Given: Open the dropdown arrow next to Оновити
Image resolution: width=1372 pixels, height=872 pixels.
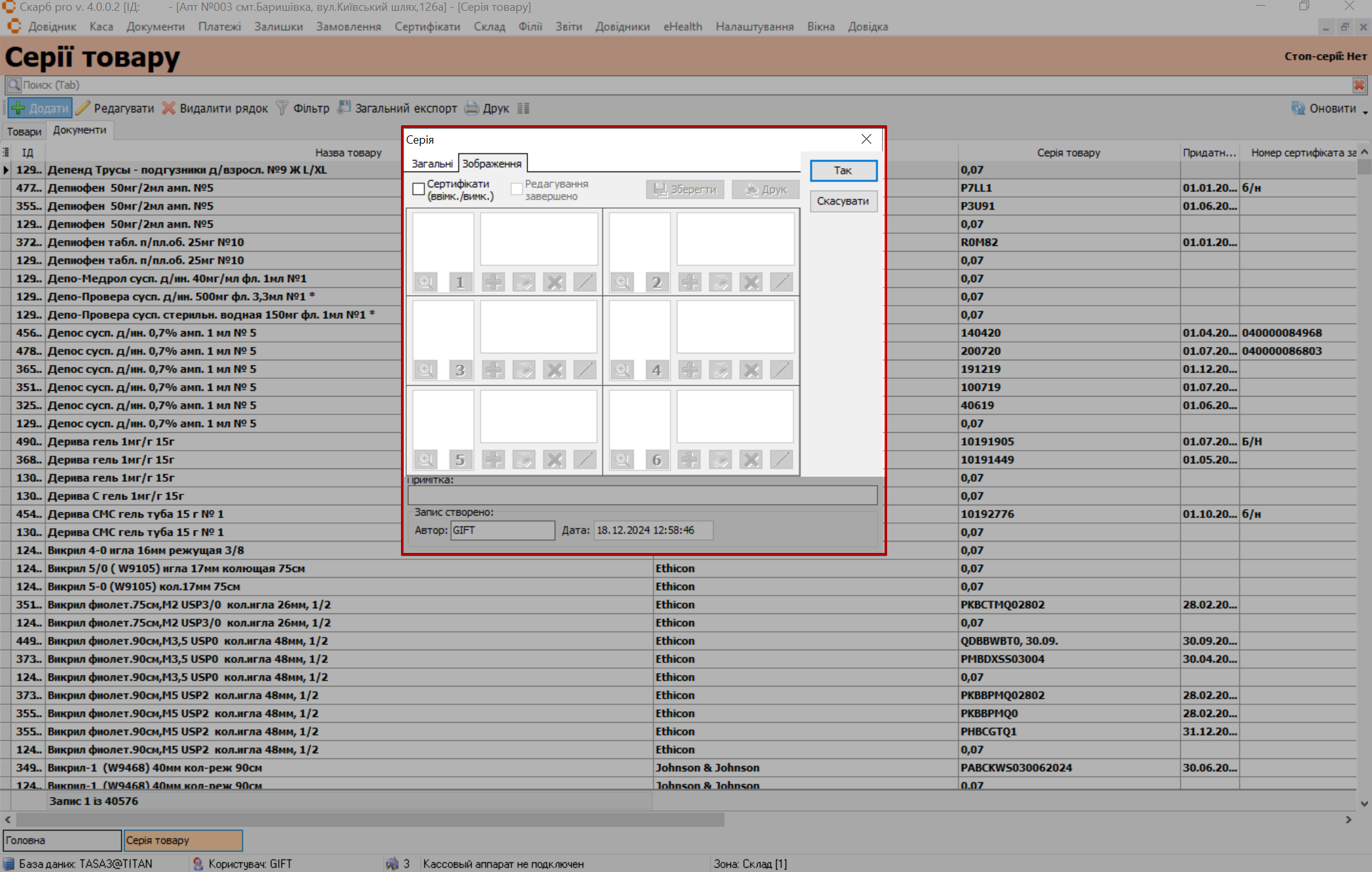Looking at the screenshot, I should [1365, 112].
